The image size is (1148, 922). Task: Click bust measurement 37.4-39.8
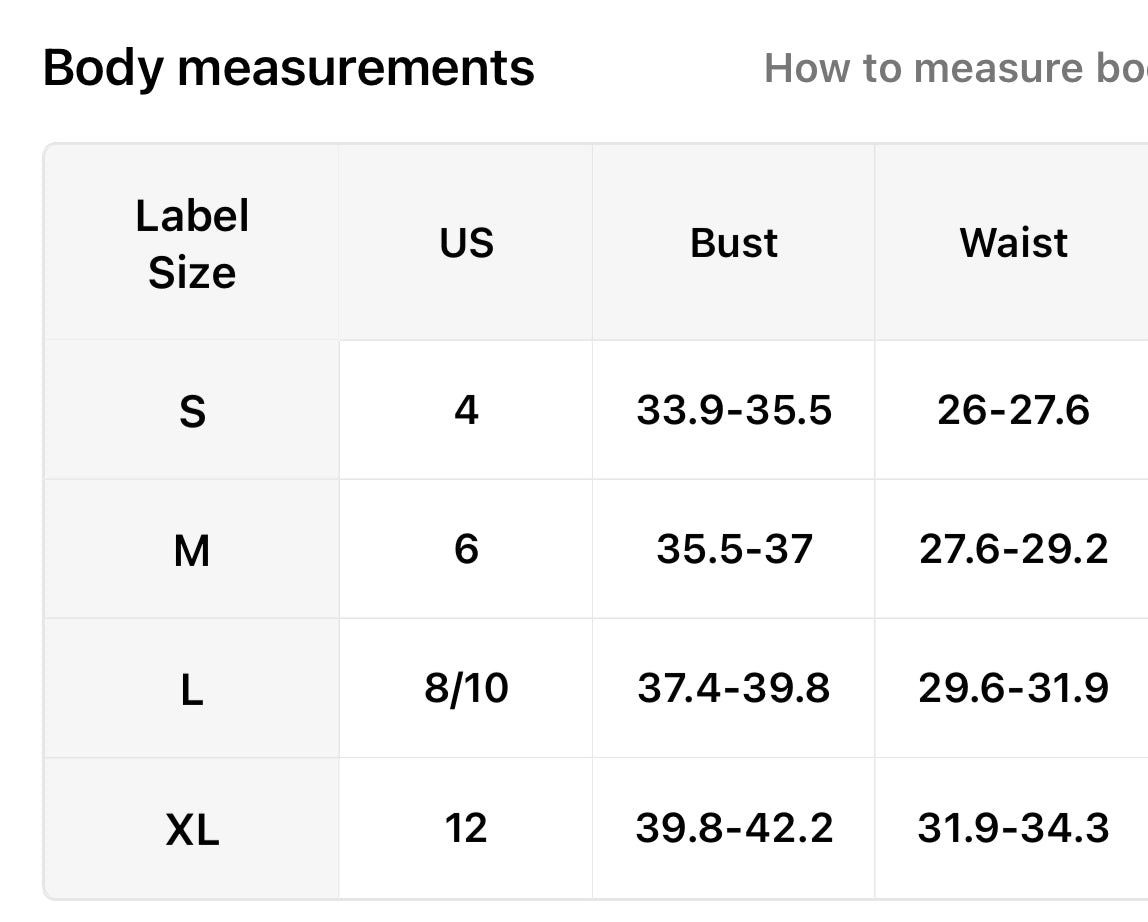pos(734,688)
